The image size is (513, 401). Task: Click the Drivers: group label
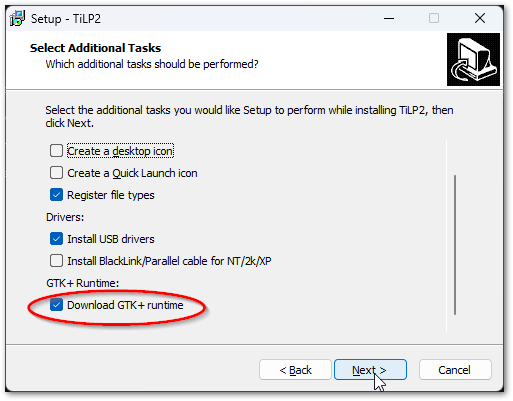pyautogui.click(x=65, y=217)
